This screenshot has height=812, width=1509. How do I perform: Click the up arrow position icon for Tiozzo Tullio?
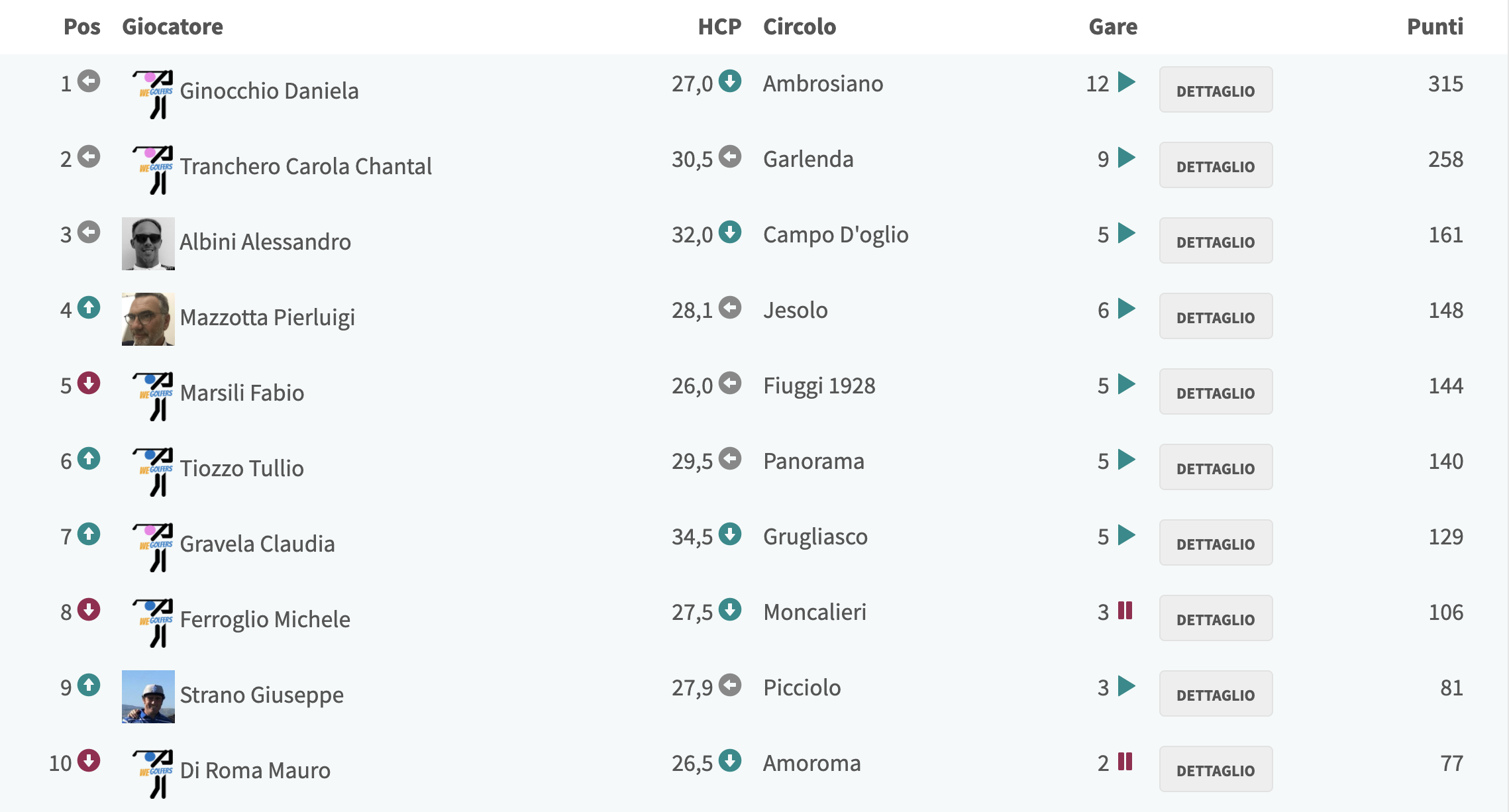click(x=89, y=458)
